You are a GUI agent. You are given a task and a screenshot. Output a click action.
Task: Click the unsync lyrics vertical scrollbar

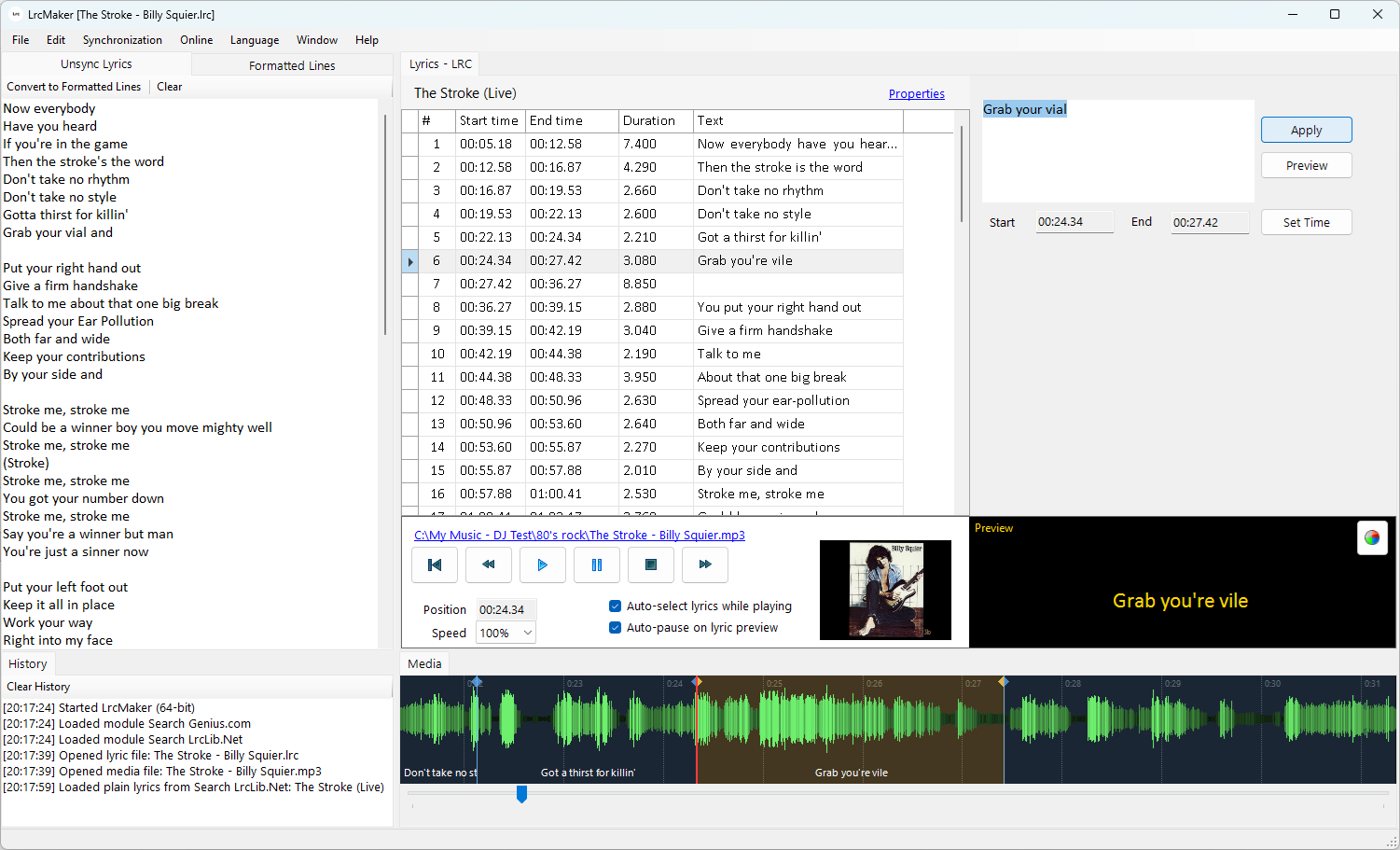click(x=385, y=224)
